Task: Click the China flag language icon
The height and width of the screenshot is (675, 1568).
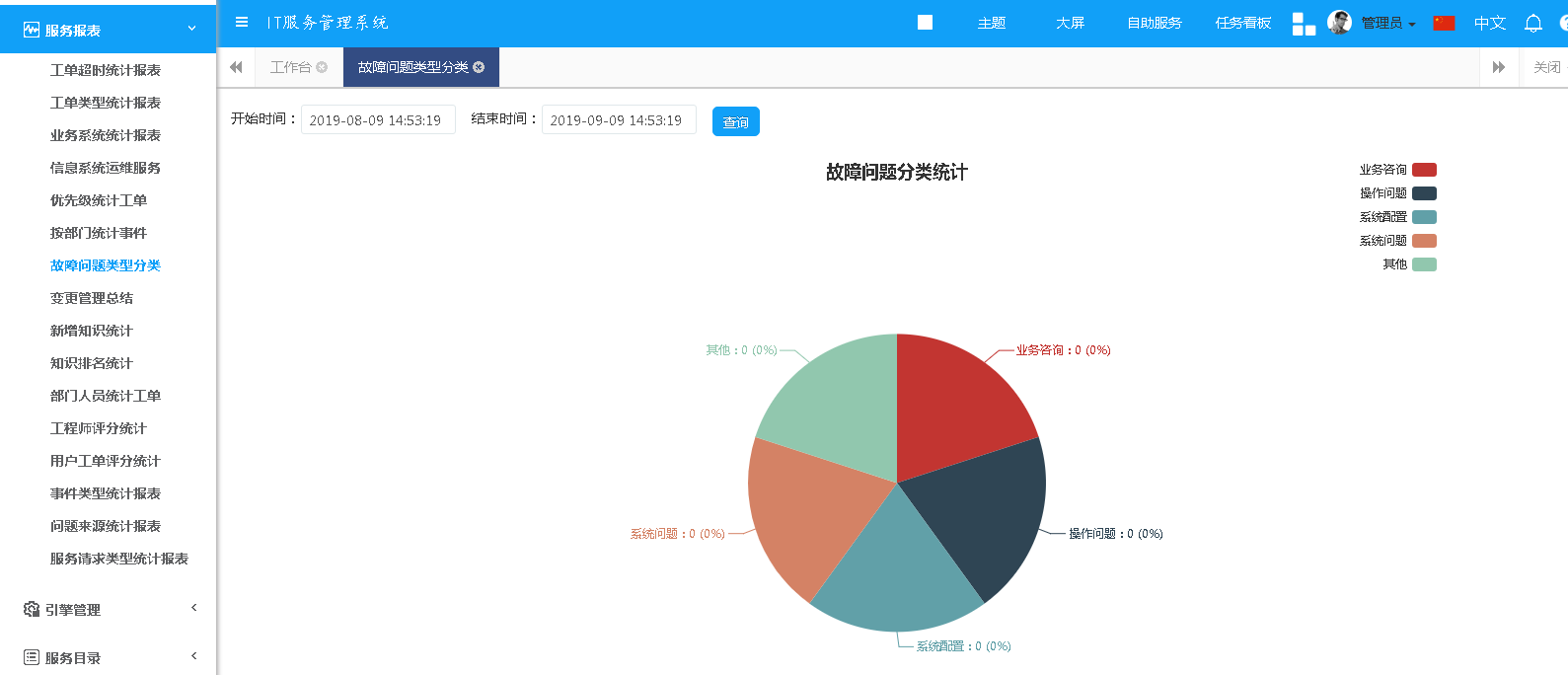Action: click(1444, 23)
